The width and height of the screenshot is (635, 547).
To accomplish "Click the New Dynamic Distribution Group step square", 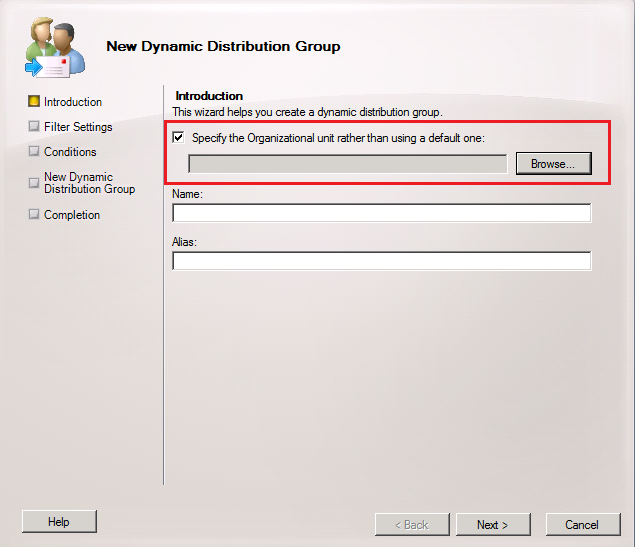I will click(x=34, y=183).
